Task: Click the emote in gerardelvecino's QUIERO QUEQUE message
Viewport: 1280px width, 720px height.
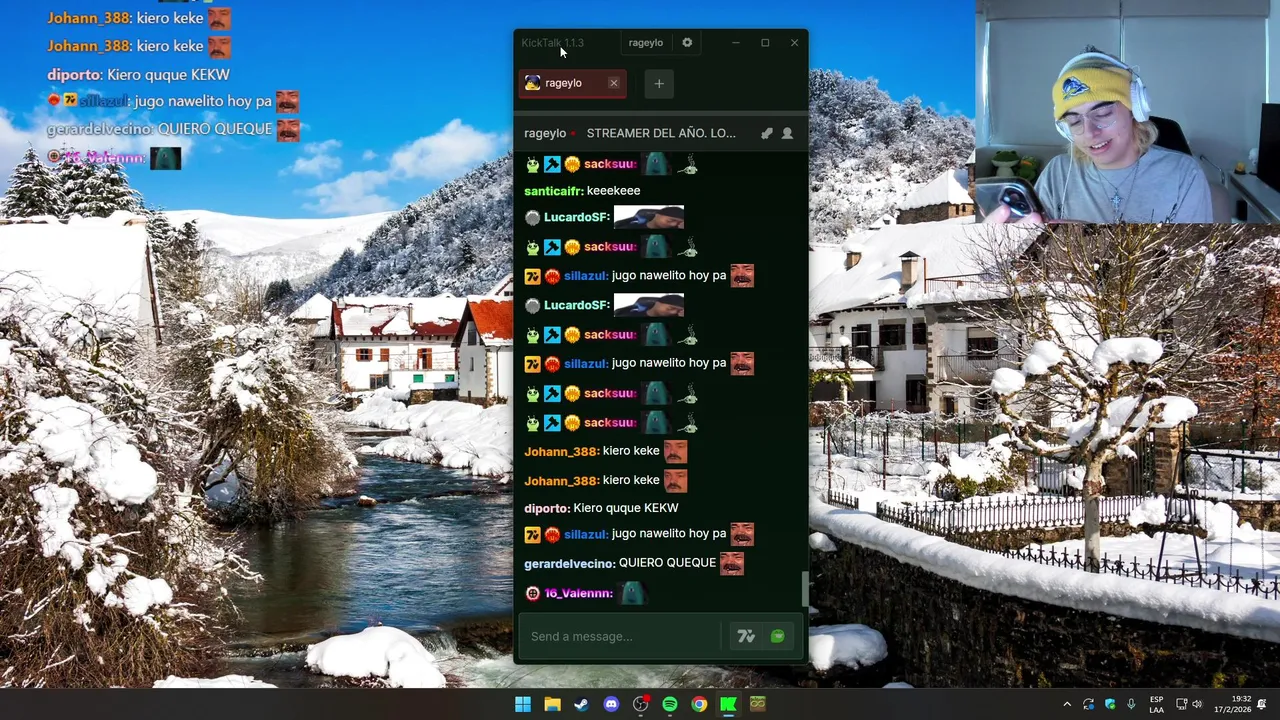Action: (732, 564)
